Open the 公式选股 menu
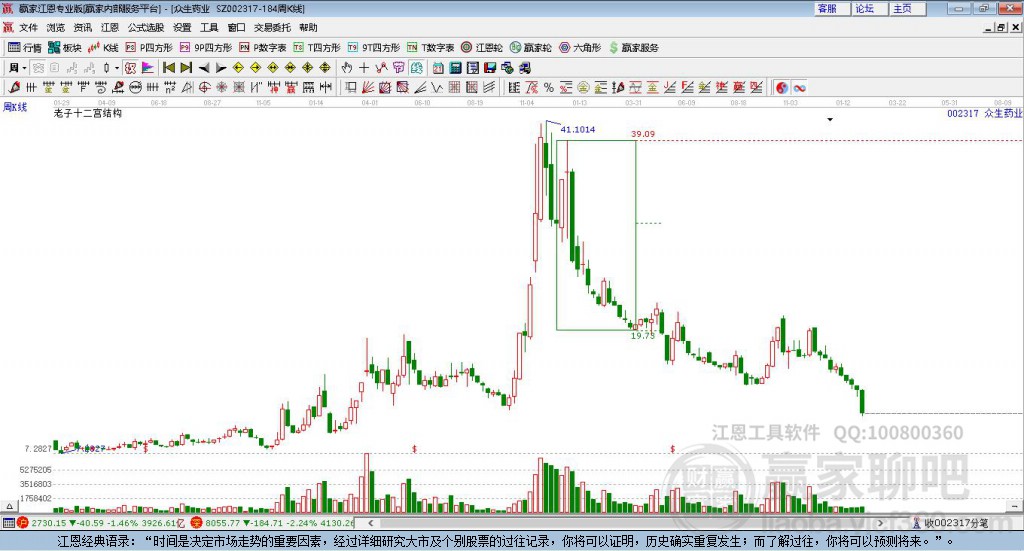The image size is (1024, 551). coord(146,27)
